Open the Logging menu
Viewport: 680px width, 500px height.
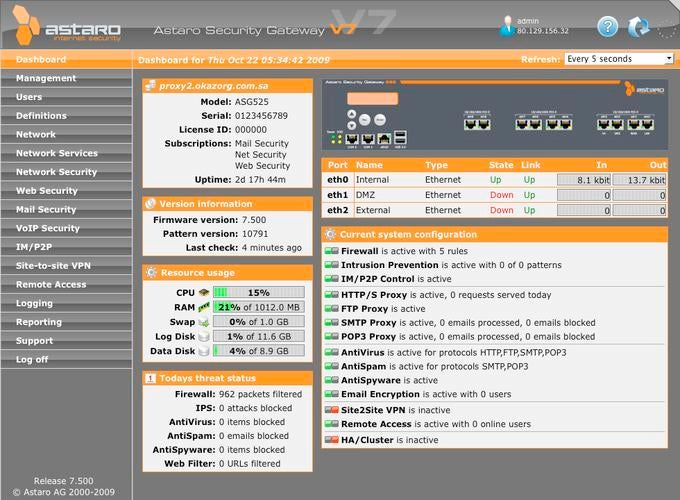click(x=66, y=303)
